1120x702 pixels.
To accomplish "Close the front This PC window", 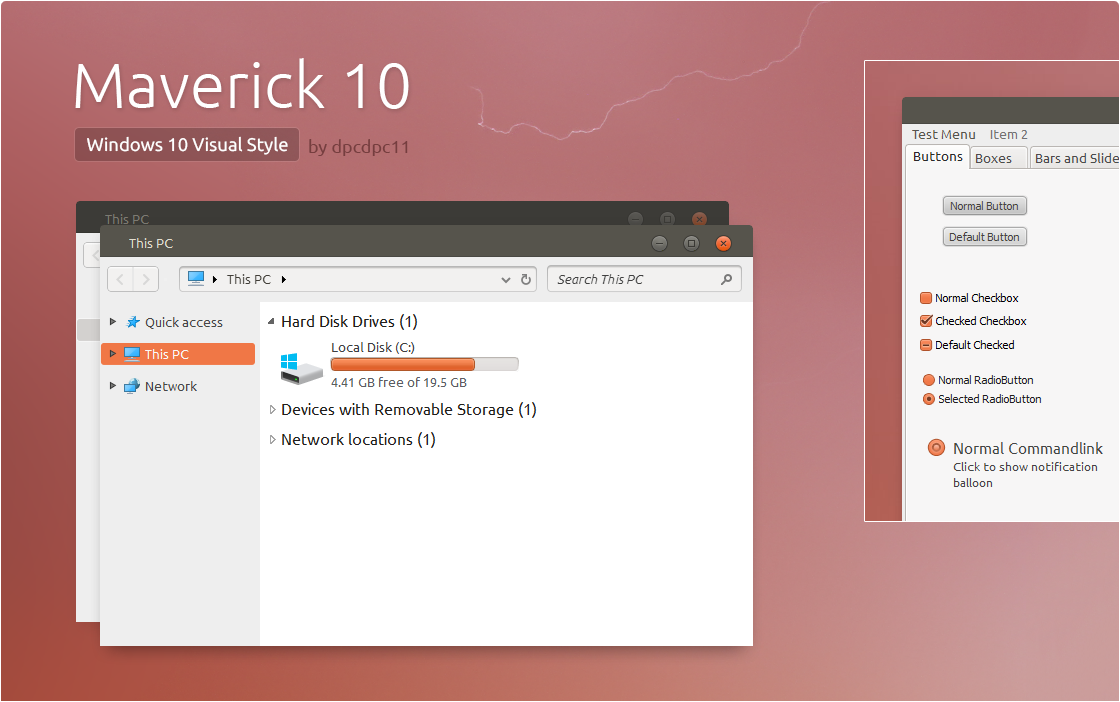I will [724, 244].
